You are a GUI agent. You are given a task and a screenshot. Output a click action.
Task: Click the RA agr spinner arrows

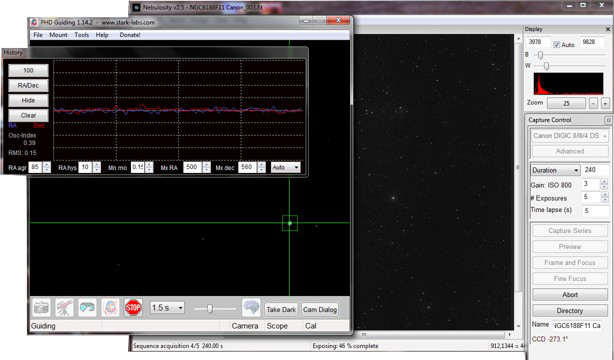[47, 167]
